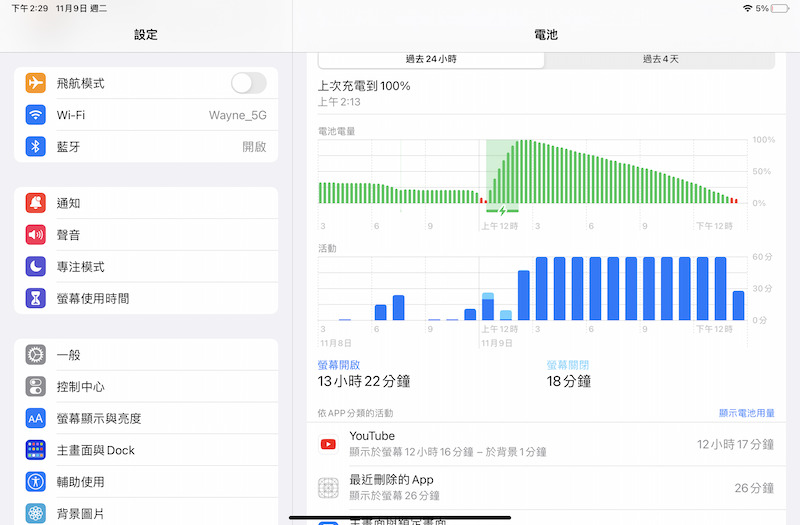
Task: Select the Wi-Fi row showing Wayne_5G
Action: coord(146,115)
